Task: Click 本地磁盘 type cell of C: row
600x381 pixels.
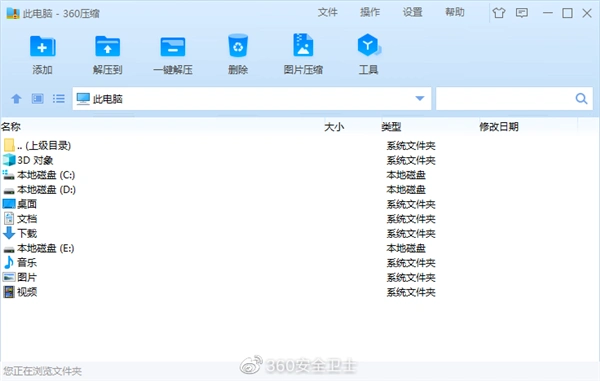Action: pos(406,175)
